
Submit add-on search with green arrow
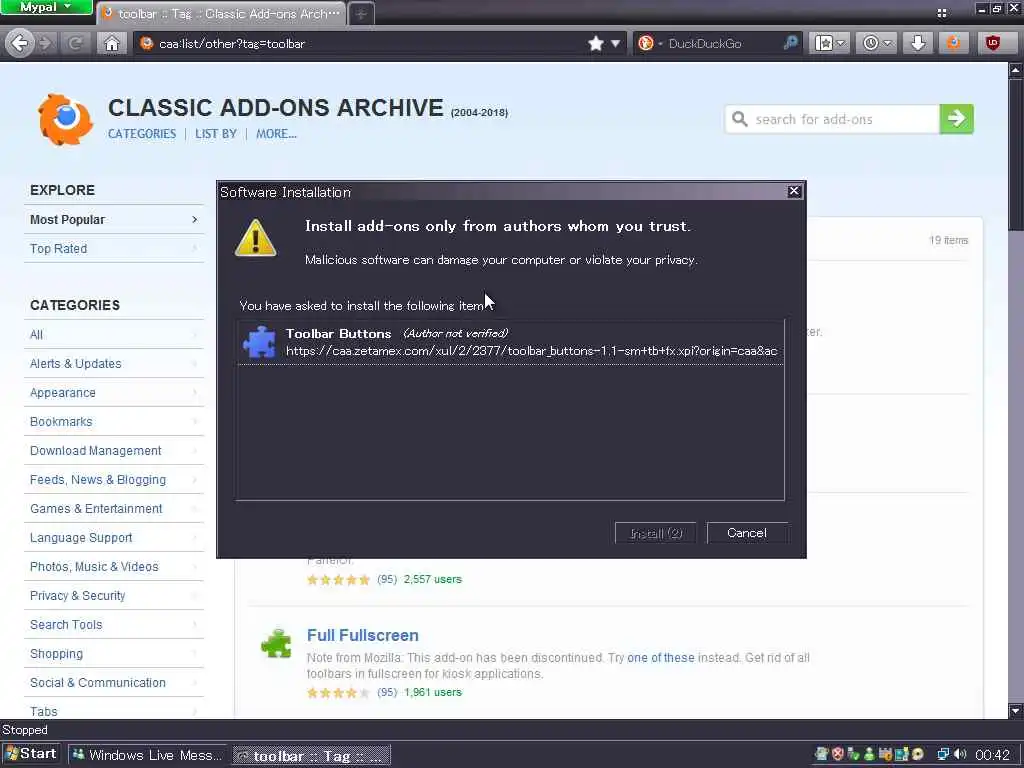pyautogui.click(x=956, y=119)
